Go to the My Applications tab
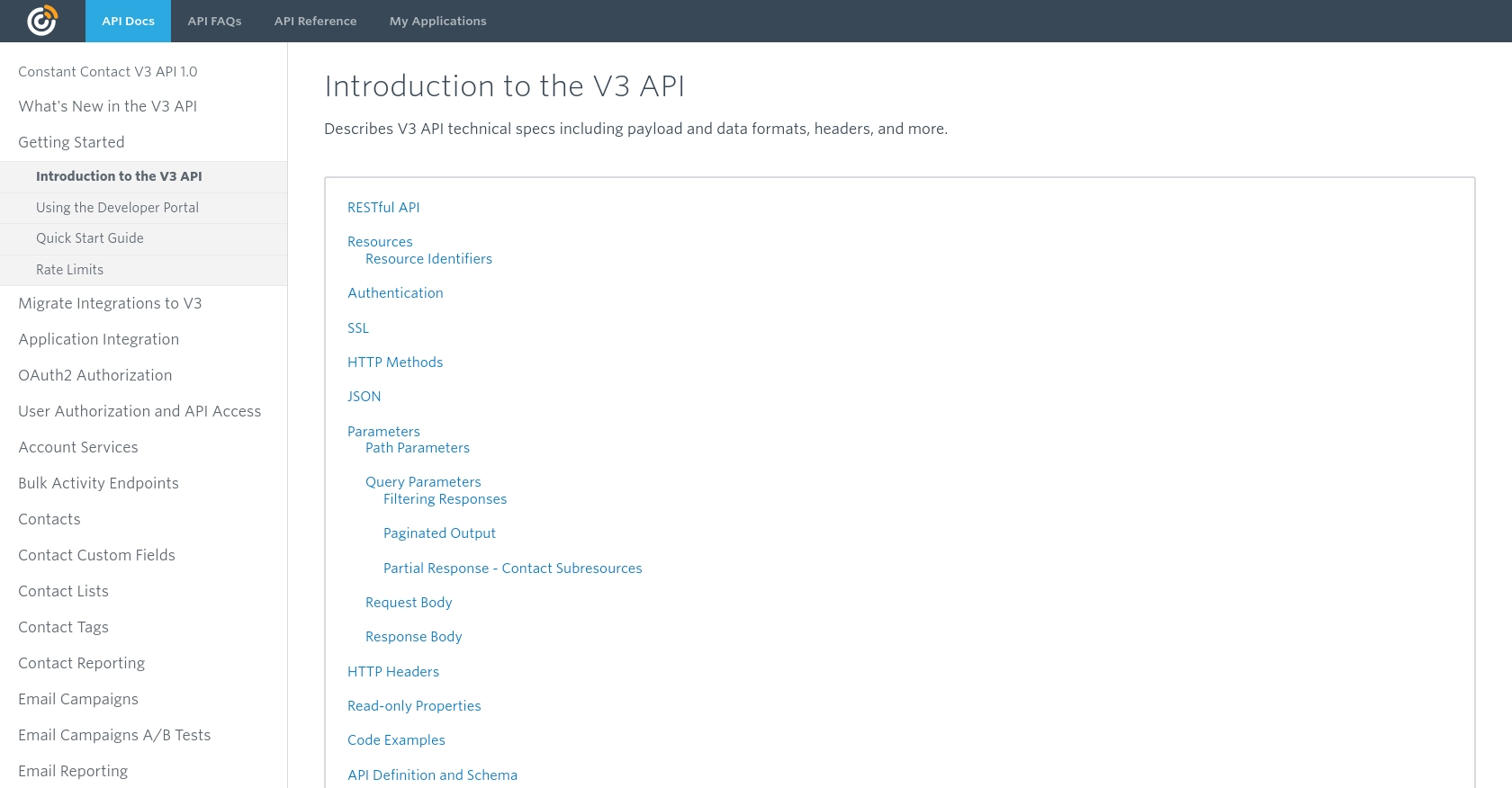The image size is (1512, 788). tap(437, 21)
